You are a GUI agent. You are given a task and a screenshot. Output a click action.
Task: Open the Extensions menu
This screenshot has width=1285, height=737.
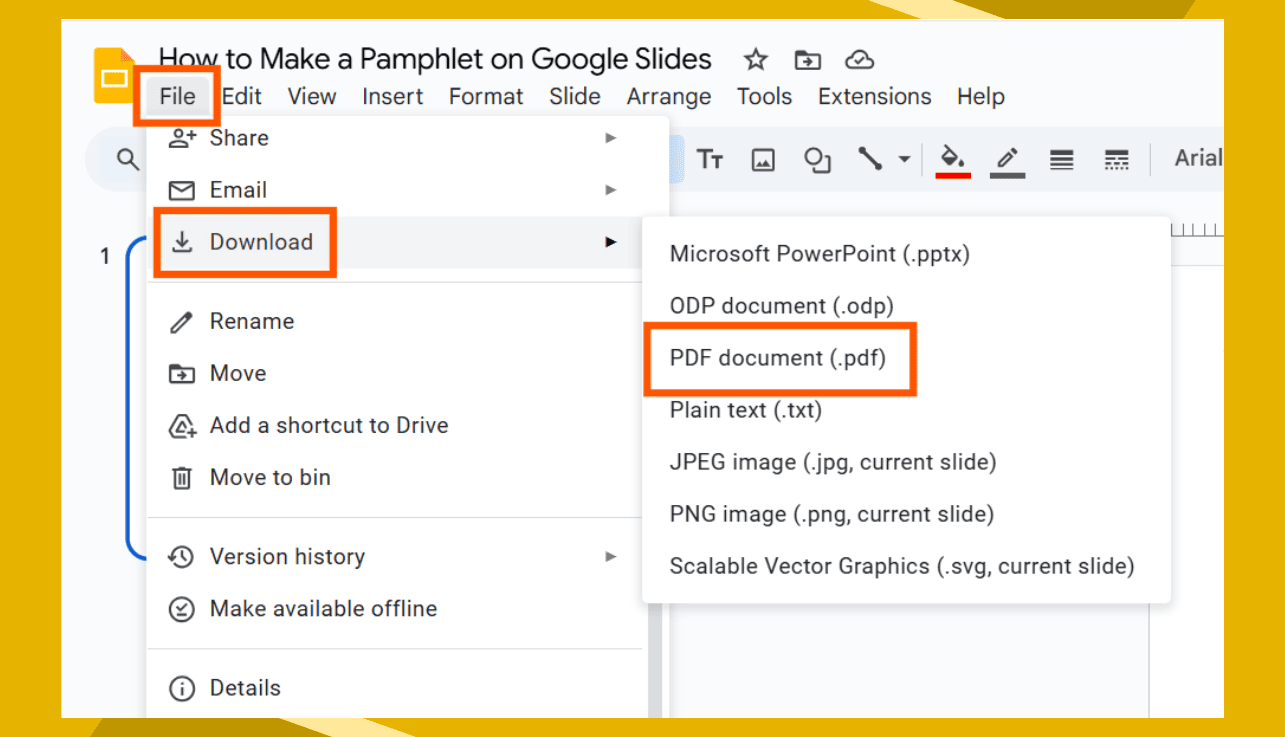[x=873, y=96]
